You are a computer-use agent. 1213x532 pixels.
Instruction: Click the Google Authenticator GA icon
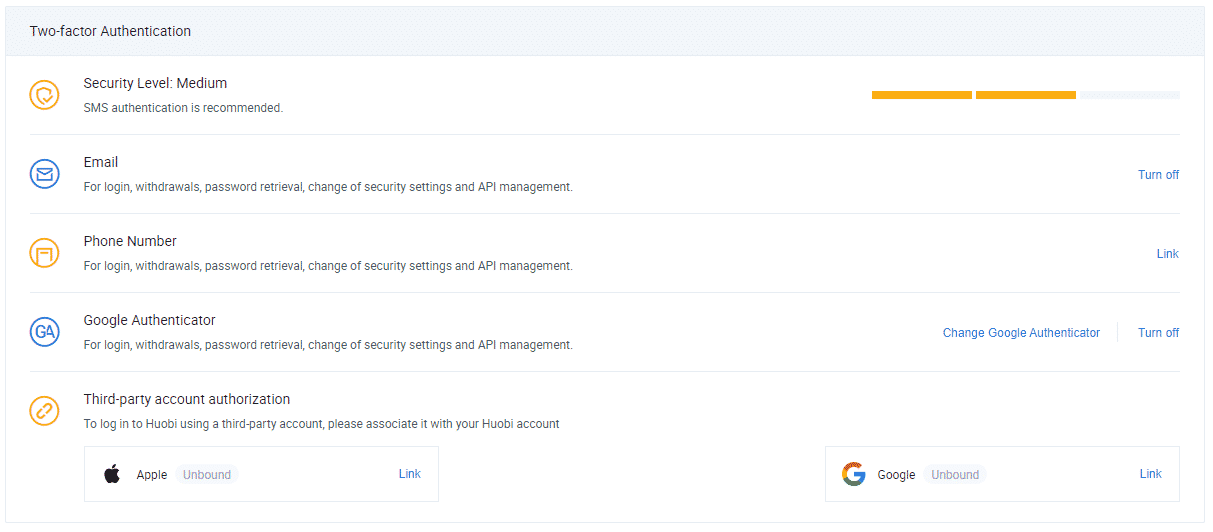click(45, 332)
